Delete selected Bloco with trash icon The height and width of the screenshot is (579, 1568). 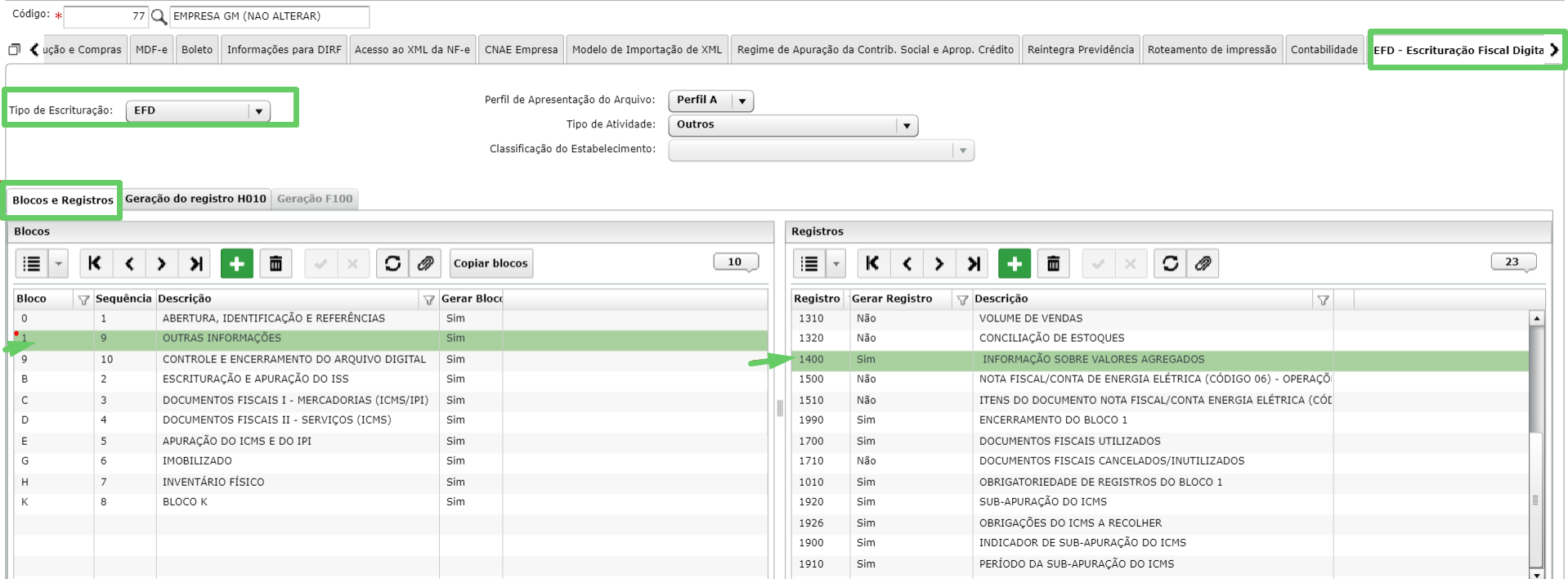point(276,263)
